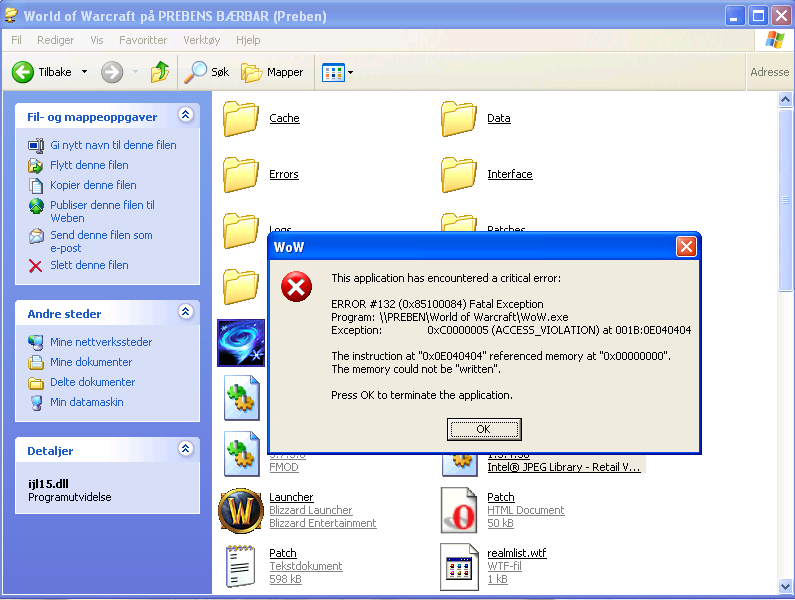795x600 pixels.
Task: Select the blue swirl WoW application icon
Action: point(241,343)
